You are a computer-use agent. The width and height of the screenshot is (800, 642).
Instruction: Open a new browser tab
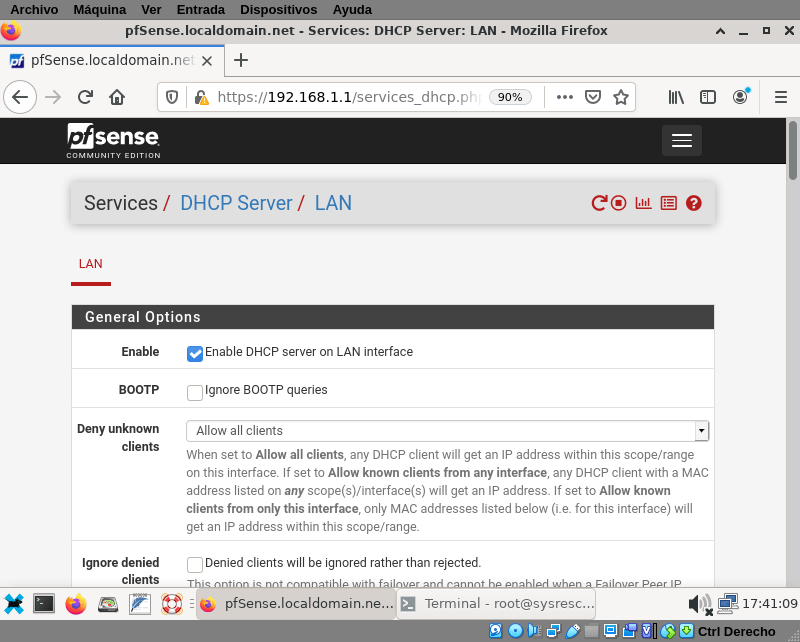click(x=241, y=60)
